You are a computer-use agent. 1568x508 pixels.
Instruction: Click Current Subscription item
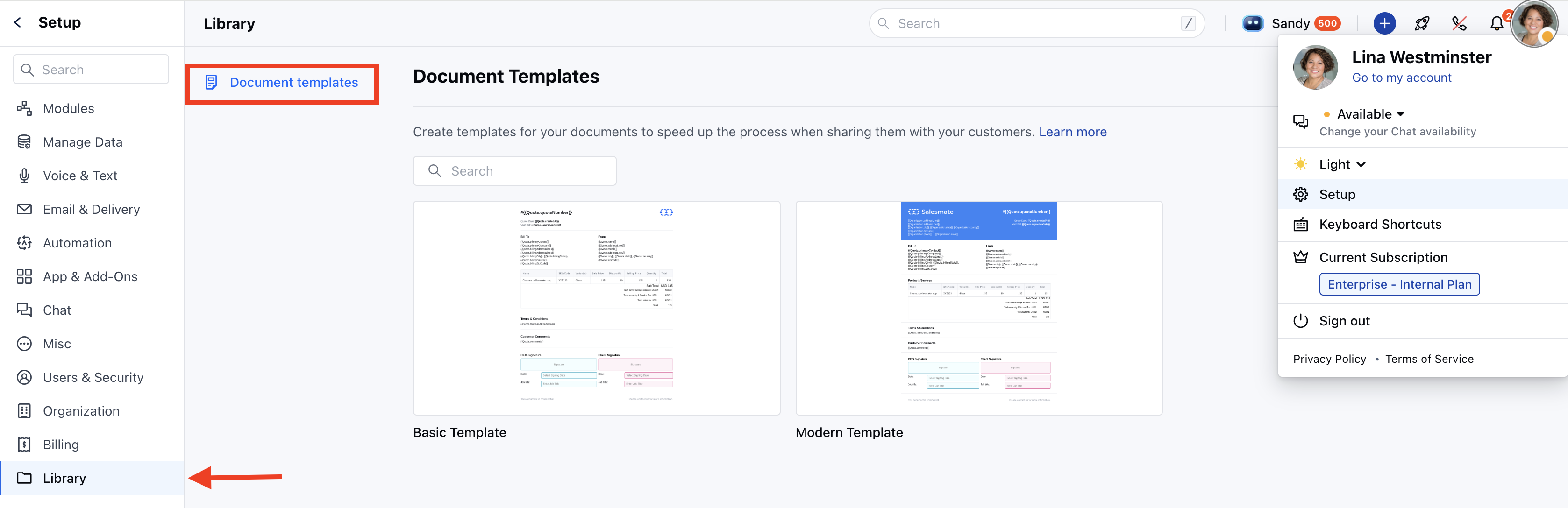1383,257
